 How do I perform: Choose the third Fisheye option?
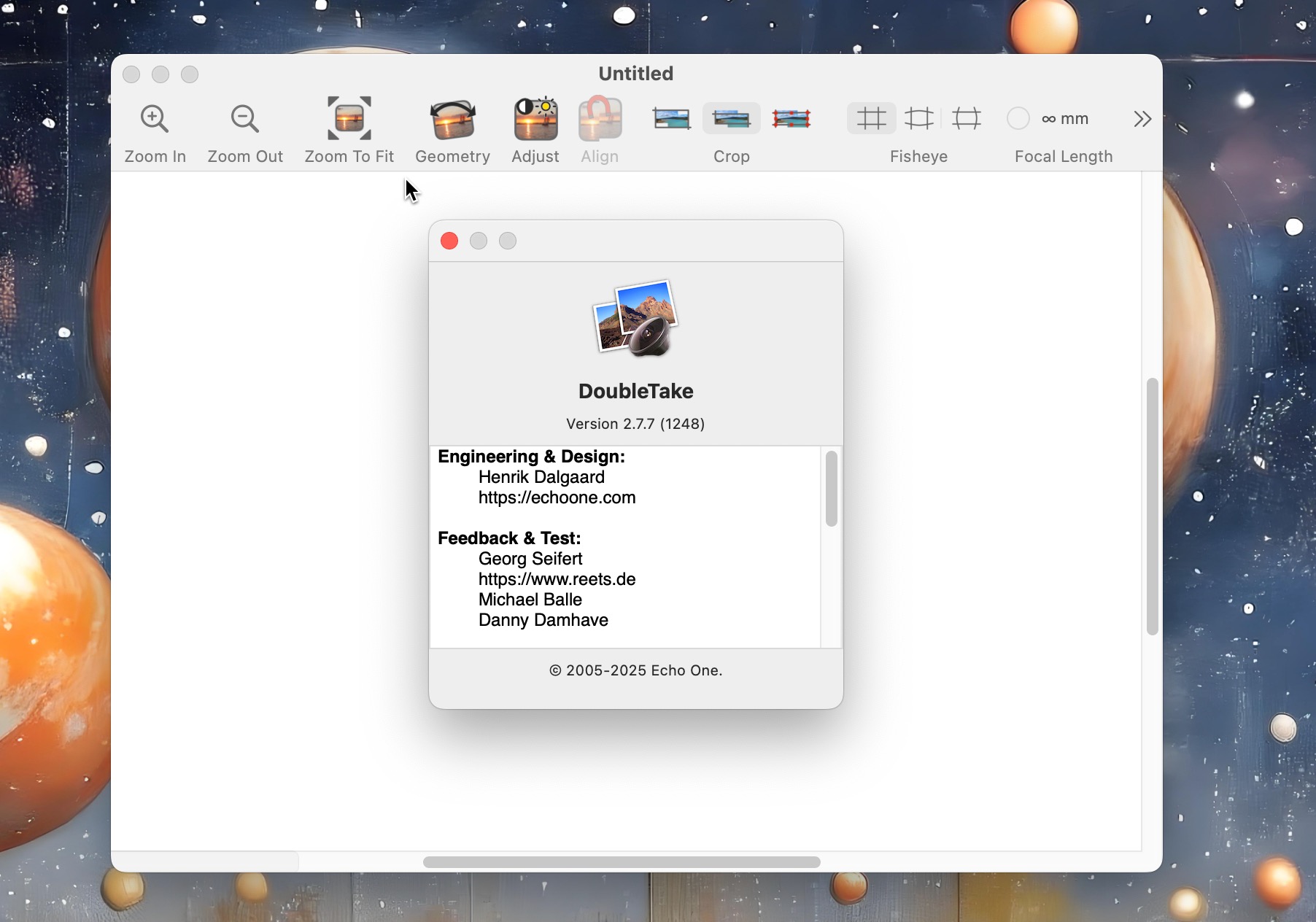[x=967, y=118]
